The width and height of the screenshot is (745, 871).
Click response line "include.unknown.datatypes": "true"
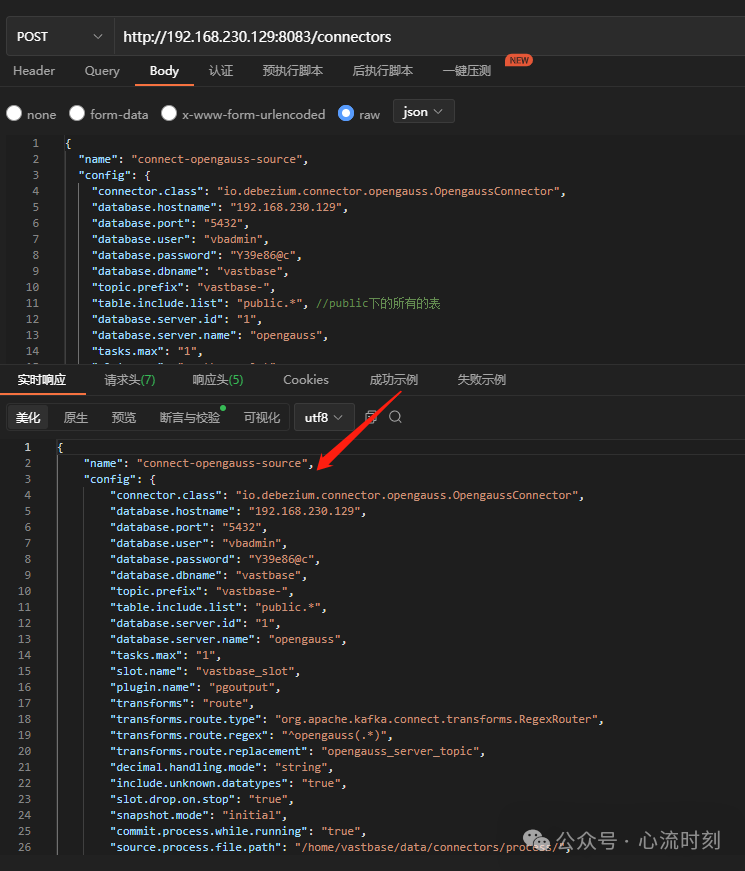(x=228, y=783)
